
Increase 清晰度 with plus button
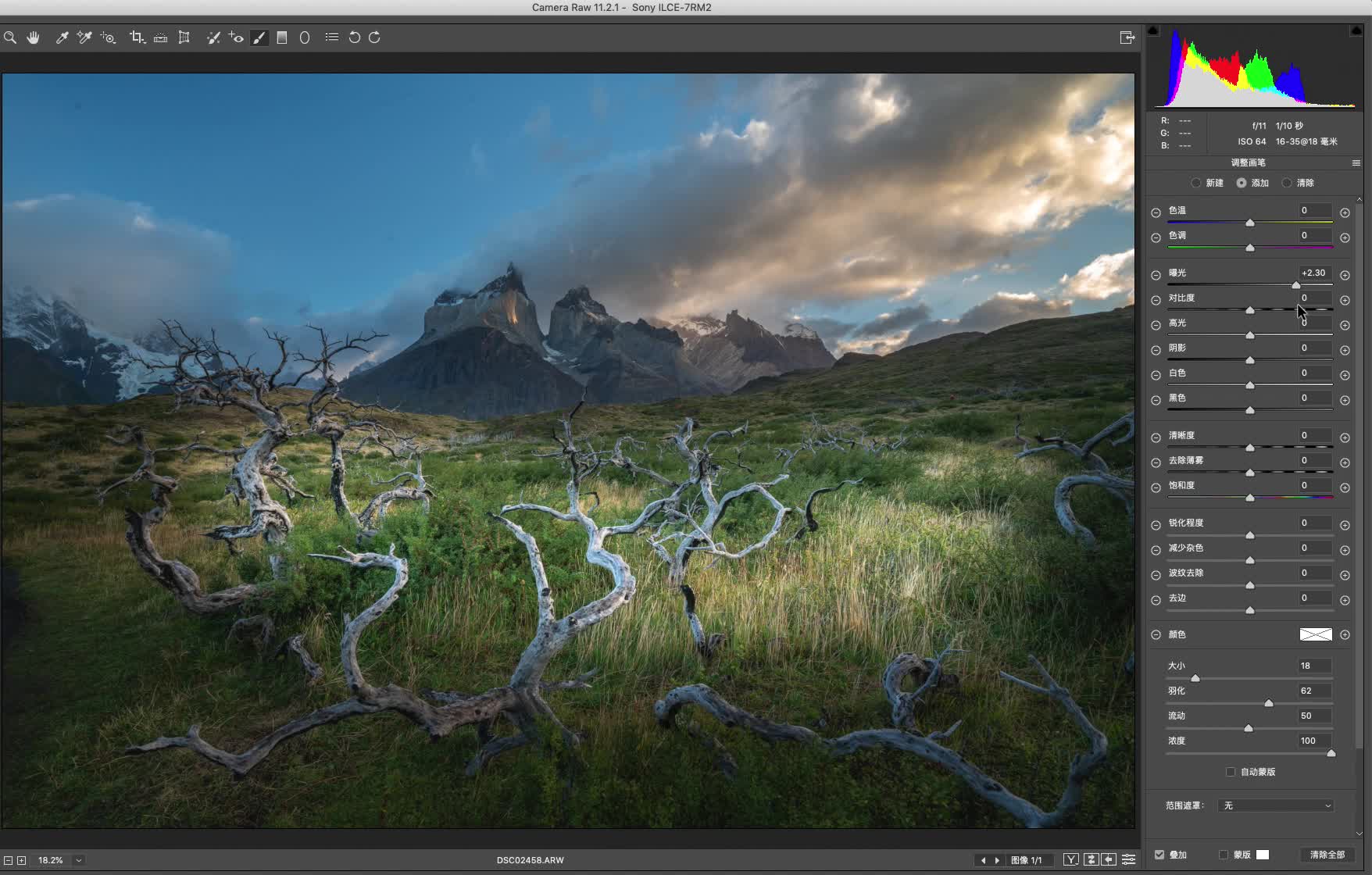coord(1345,437)
